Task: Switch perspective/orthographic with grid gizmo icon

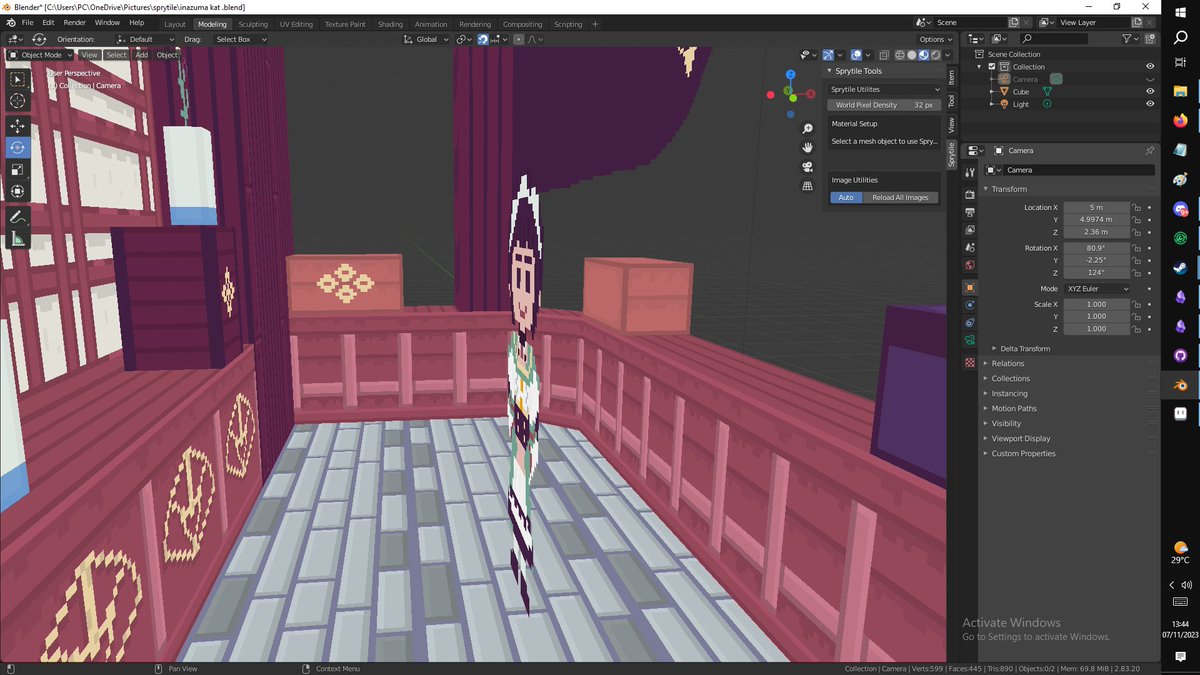Action: (x=807, y=186)
